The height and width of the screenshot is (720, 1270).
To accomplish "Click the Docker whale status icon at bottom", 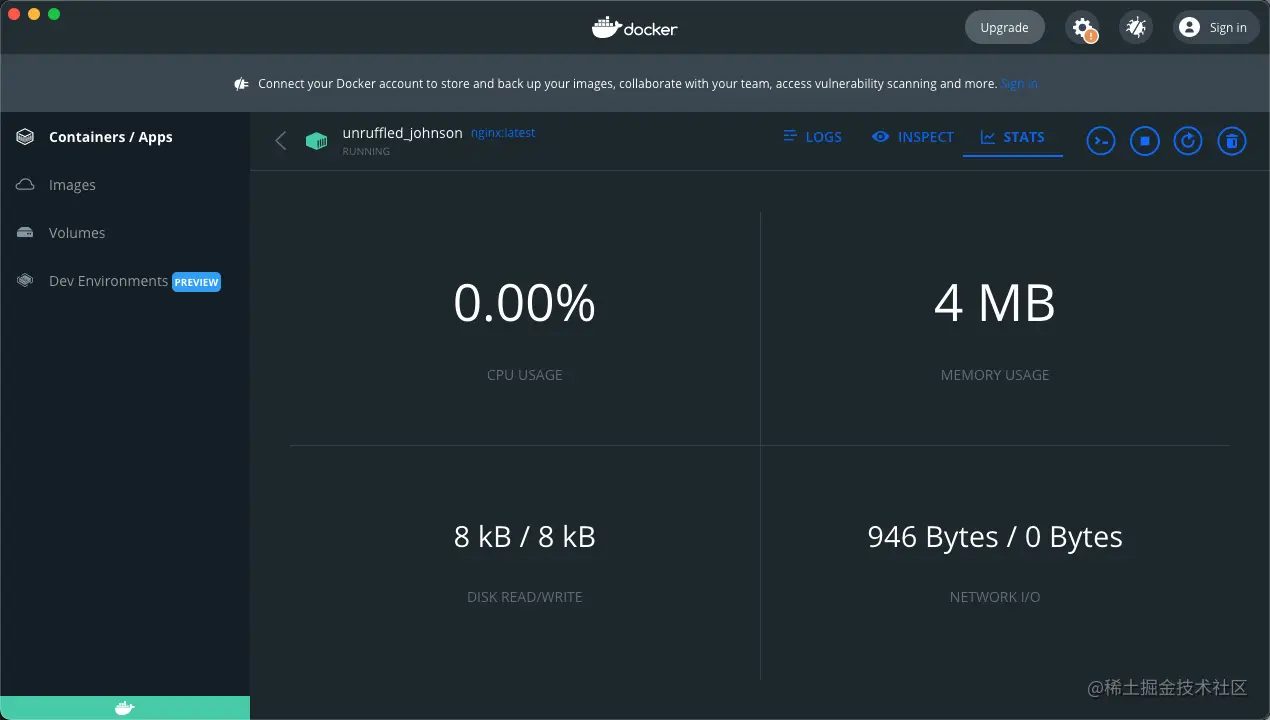I will click(x=124, y=708).
